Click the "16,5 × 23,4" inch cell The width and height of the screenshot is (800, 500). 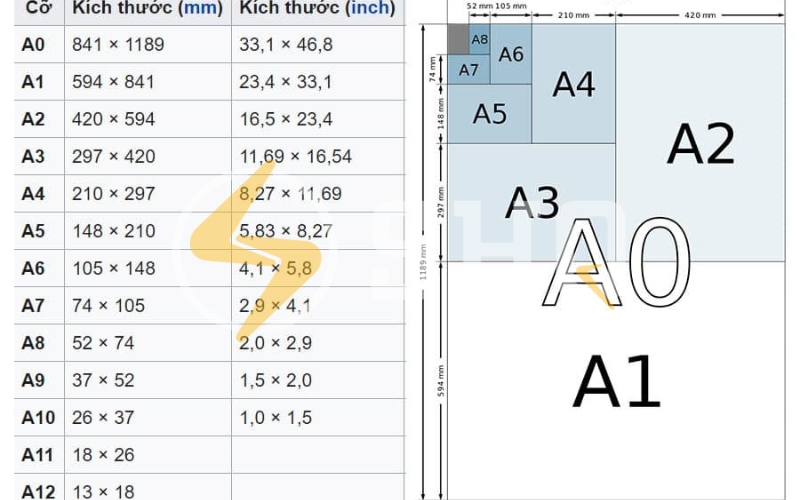[286, 119]
